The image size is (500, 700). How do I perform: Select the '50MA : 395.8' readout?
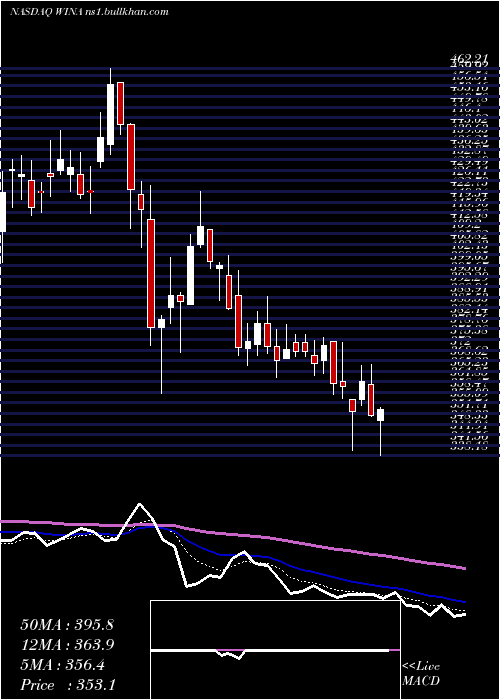coord(67,625)
